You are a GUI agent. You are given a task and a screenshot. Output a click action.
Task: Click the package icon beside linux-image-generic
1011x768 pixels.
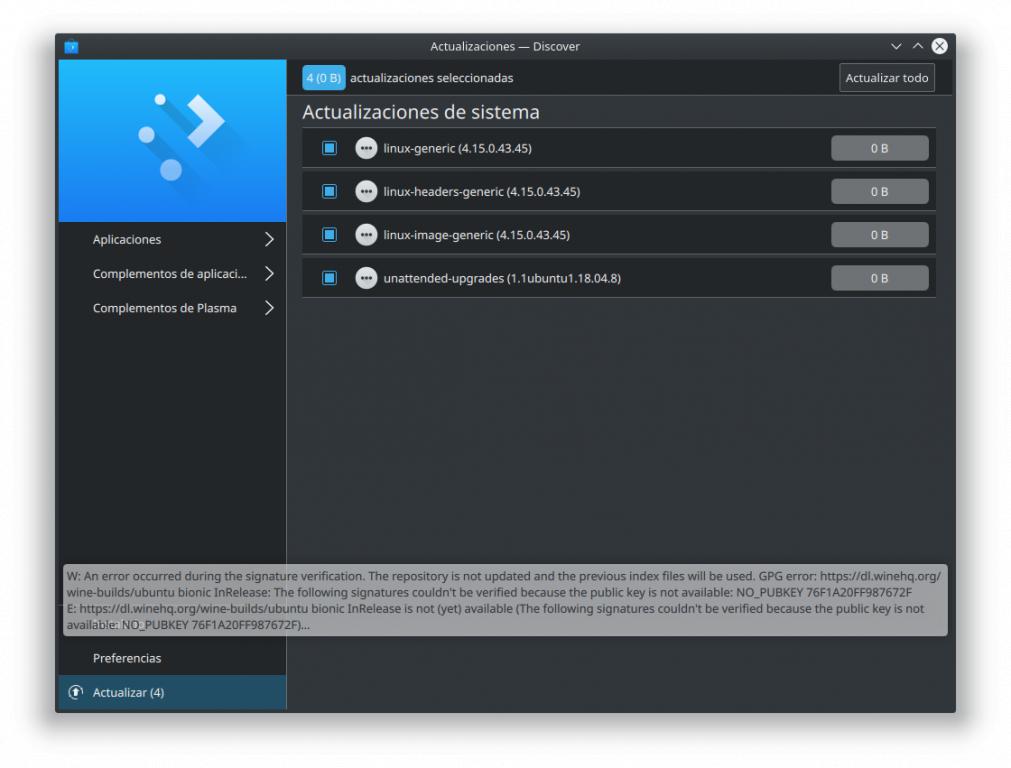pos(366,235)
